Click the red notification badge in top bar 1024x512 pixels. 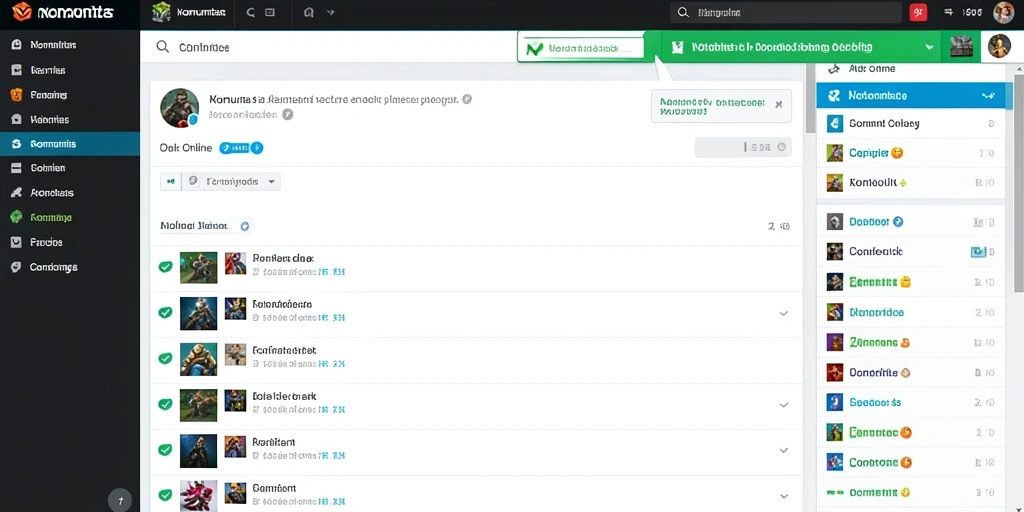918,12
